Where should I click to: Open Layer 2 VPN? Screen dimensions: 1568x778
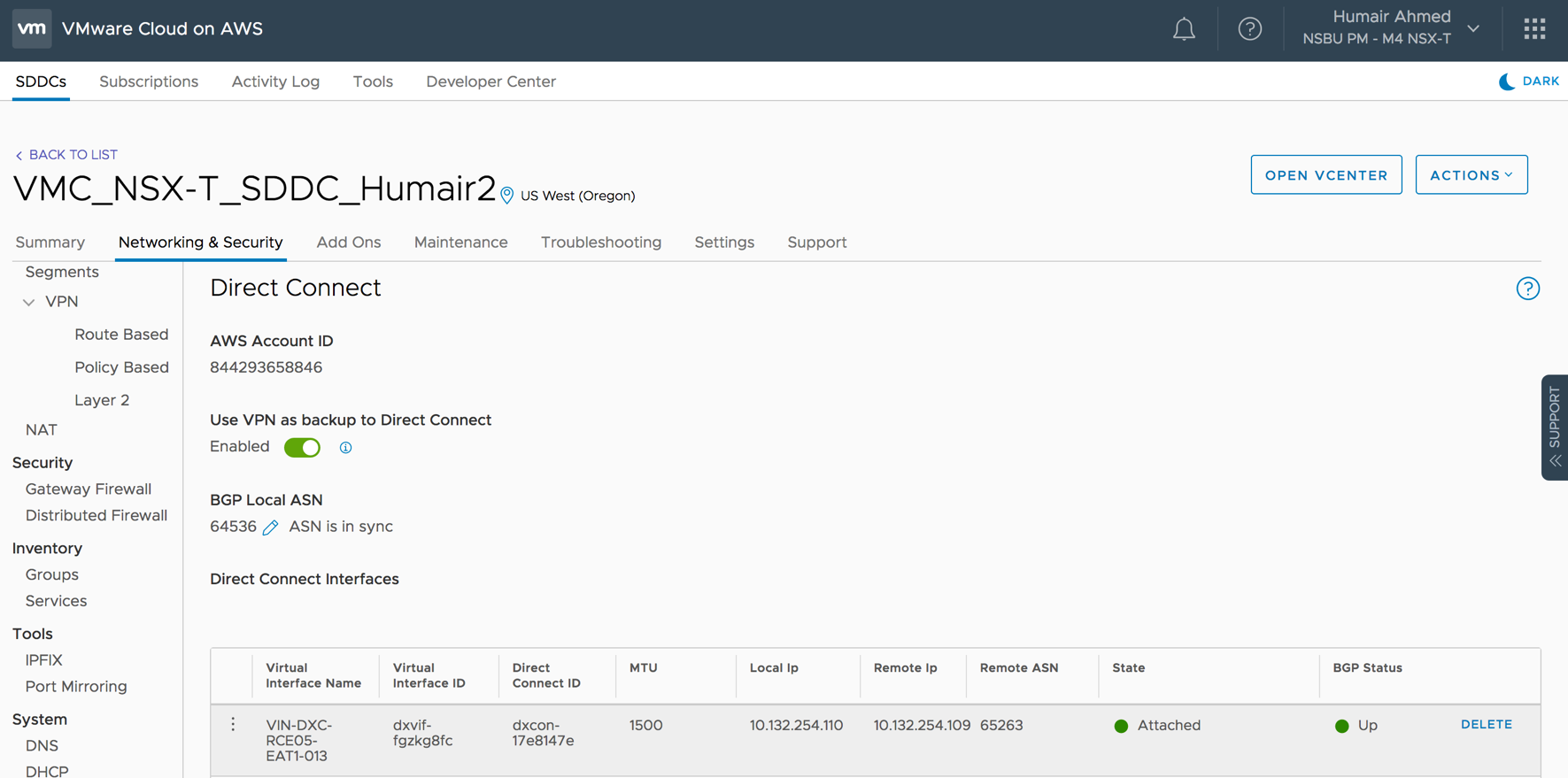pyautogui.click(x=102, y=400)
